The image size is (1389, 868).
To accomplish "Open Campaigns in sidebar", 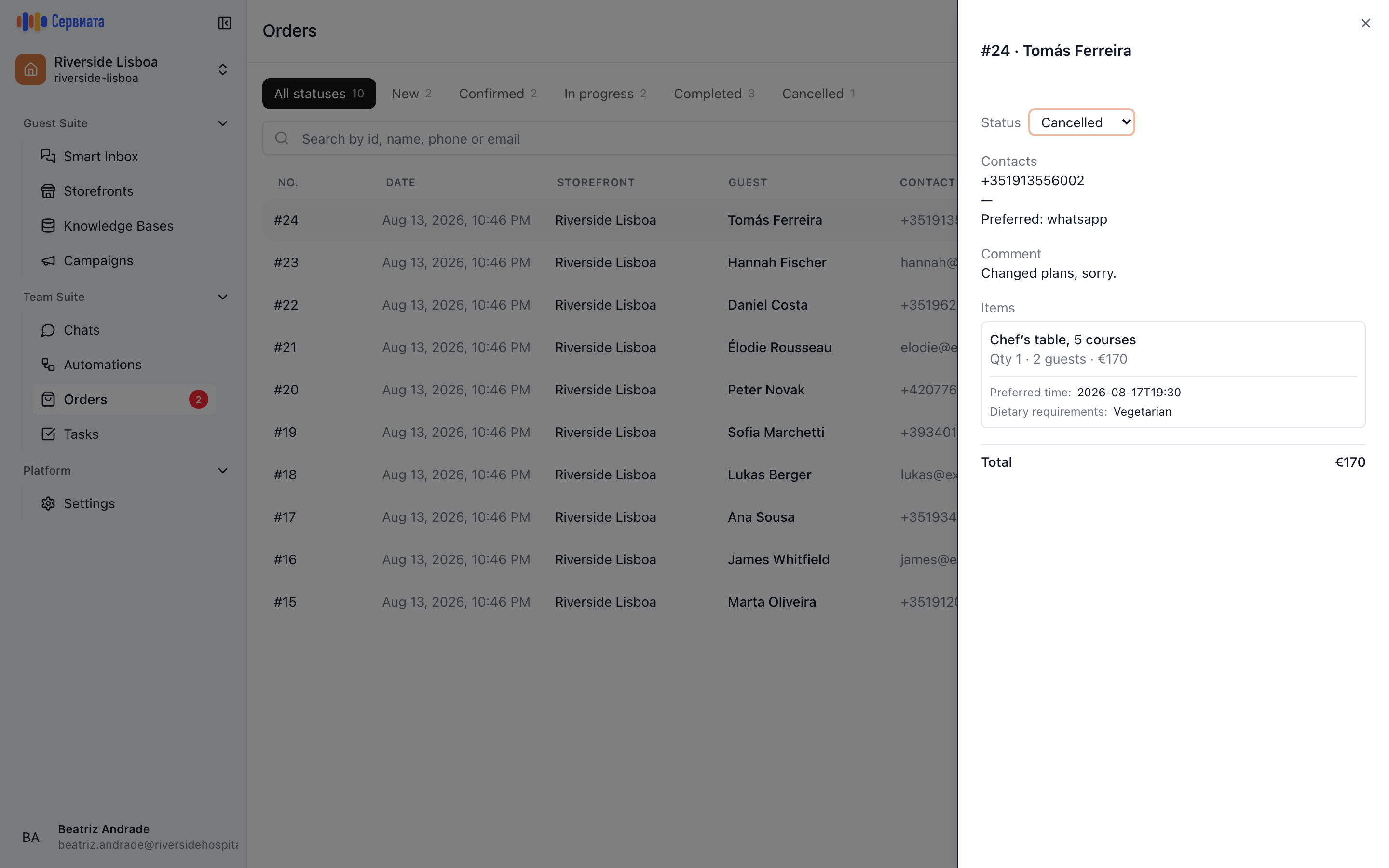I will [124, 260].
